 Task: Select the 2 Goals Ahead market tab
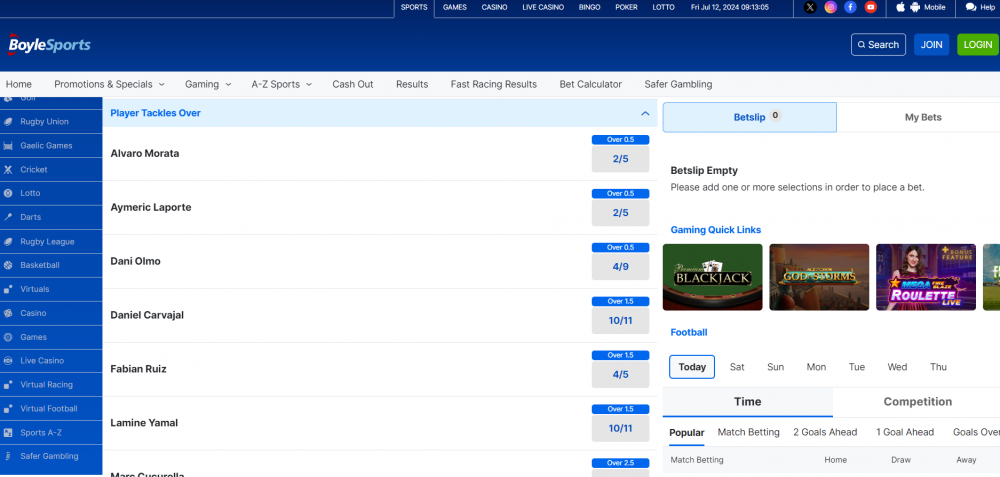pyautogui.click(x=825, y=432)
